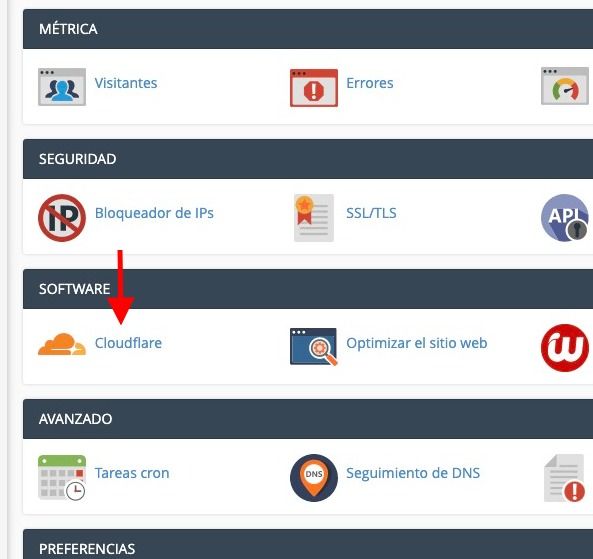
Task: Open the red round W software icon
Action: [x=565, y=348]
